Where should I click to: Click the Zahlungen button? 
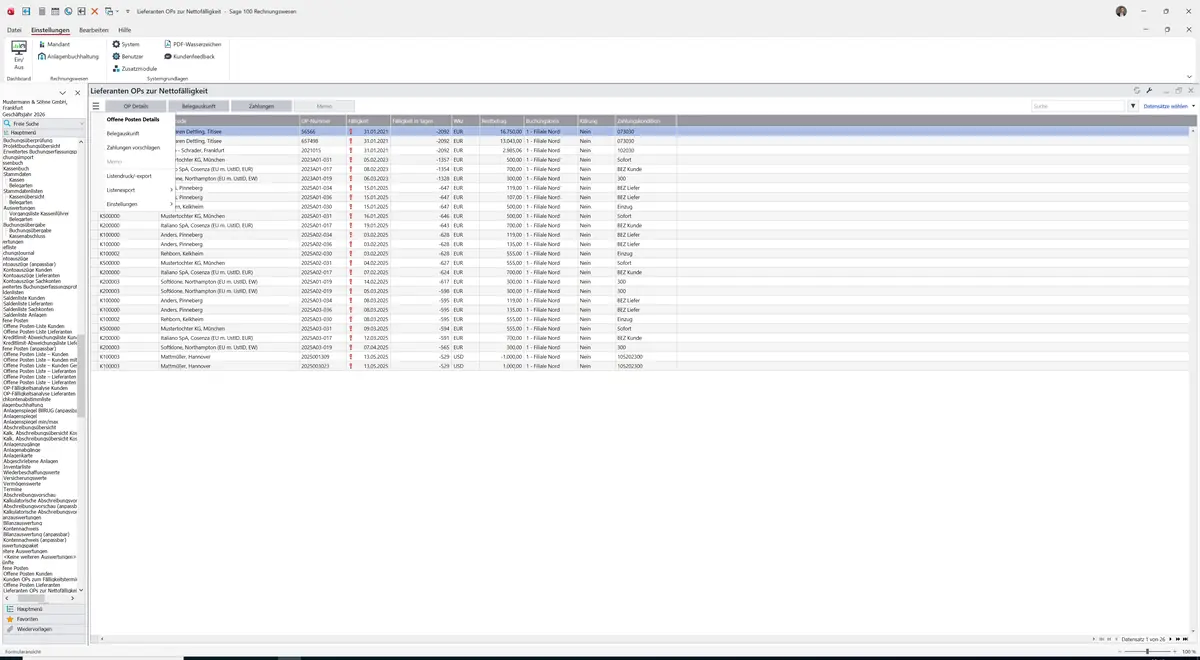(x=261, y=106)
